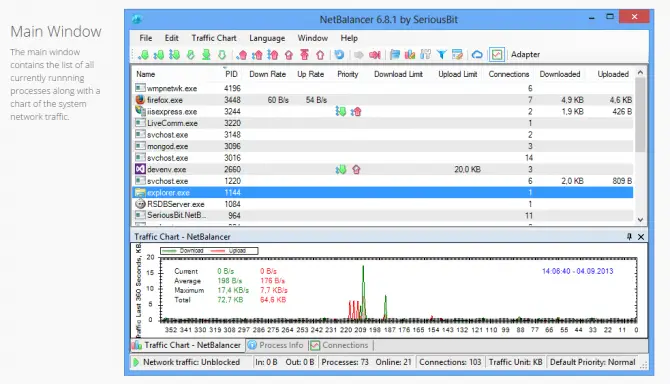
Task: Click the Down Rate column header
Action: [x=267, y=74]
